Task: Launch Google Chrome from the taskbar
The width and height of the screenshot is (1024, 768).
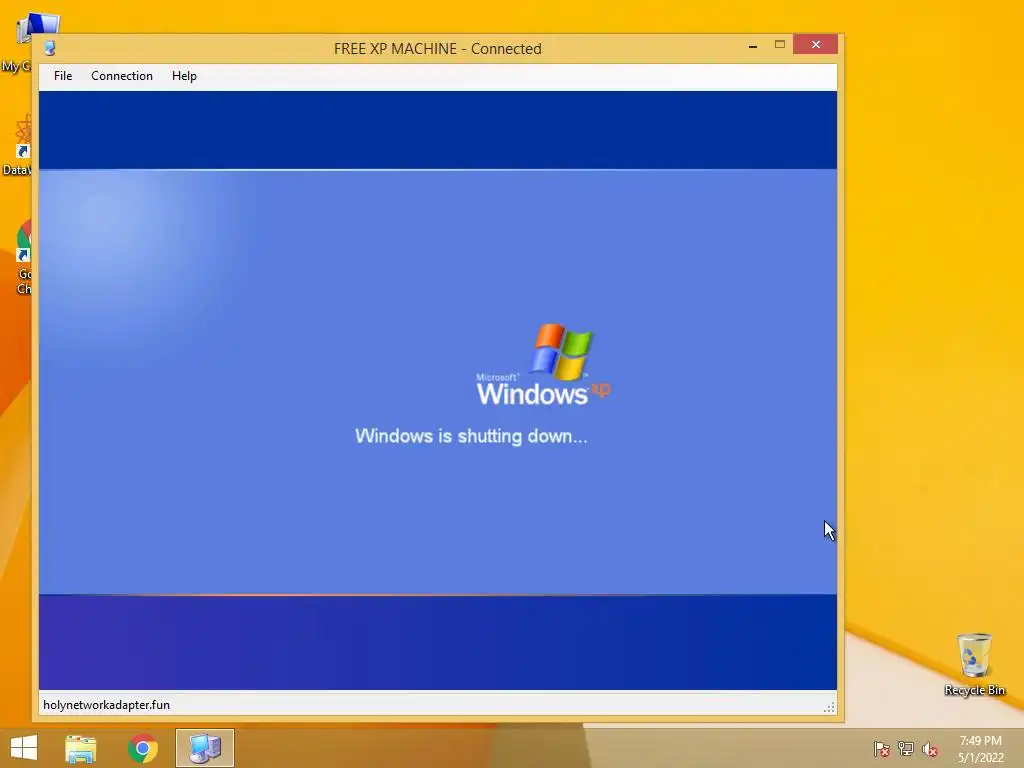Action: 142,748
